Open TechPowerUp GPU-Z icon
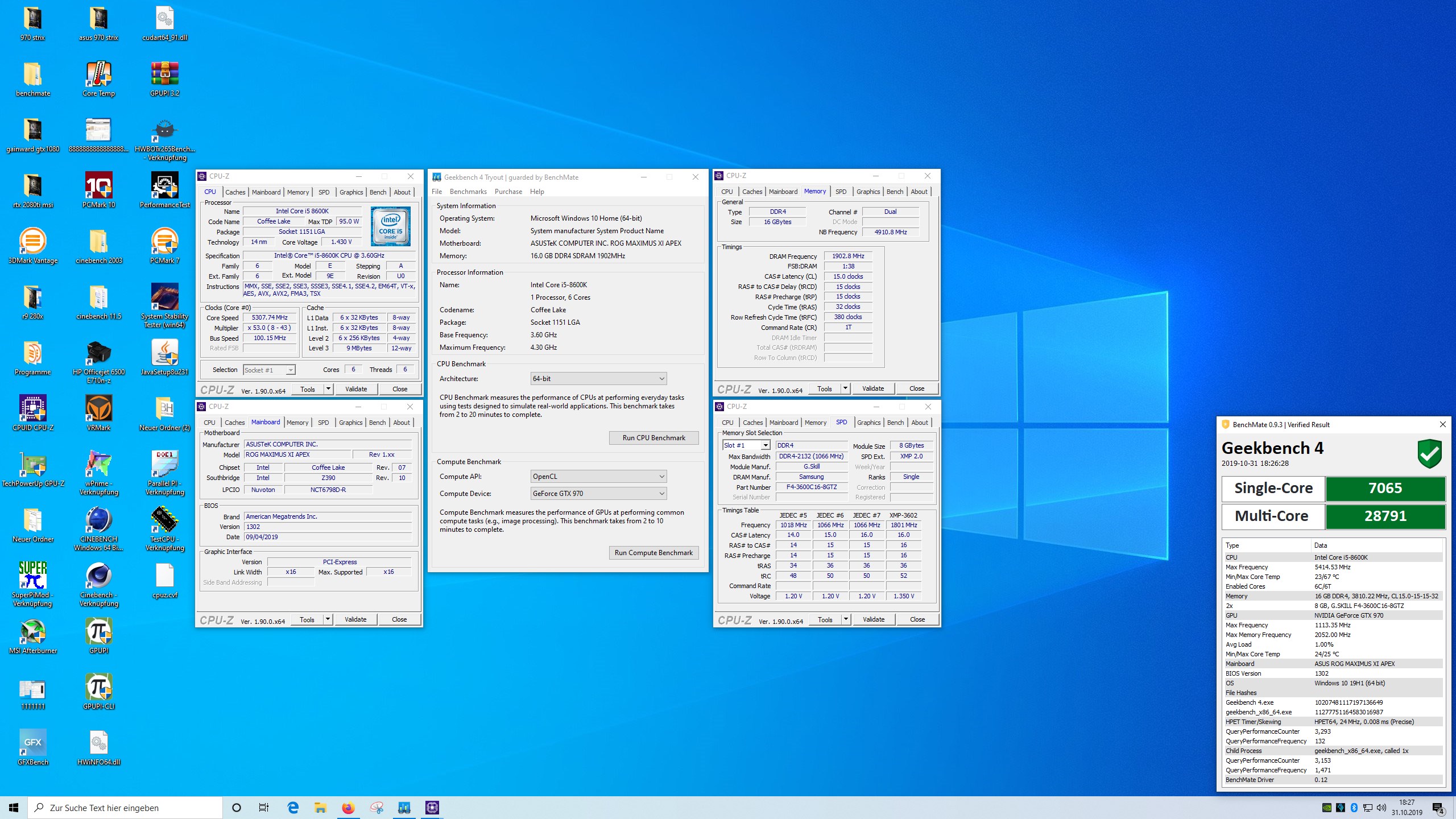The width and height of the screenshot is (1456, 819). [33, 469]
